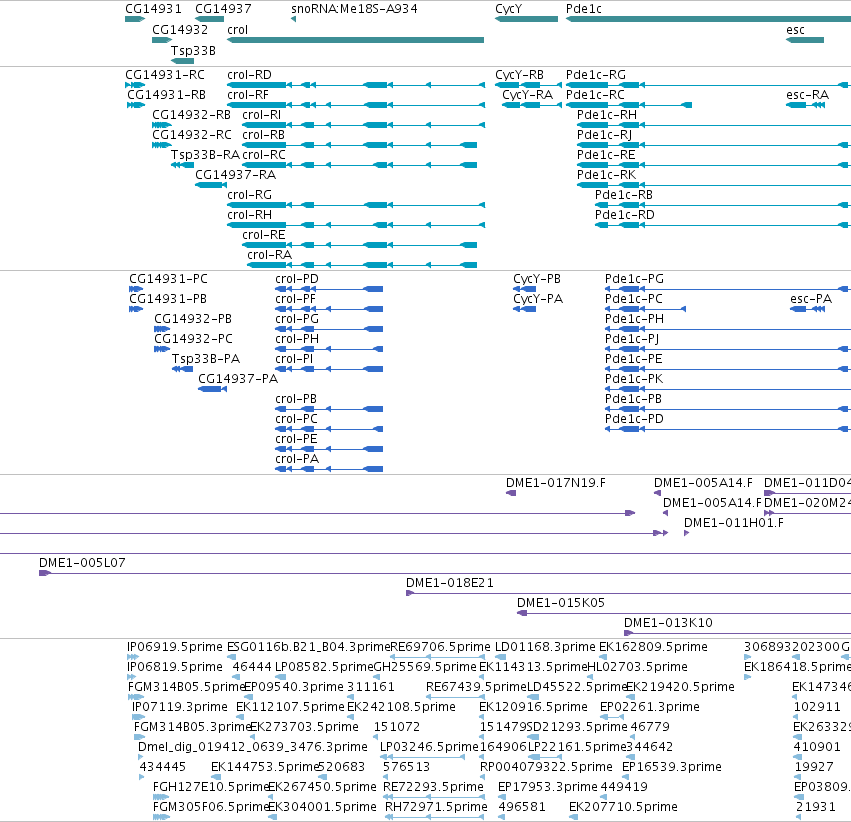Select protein crol-PF
This screenshot has width=851, height=822.
click(329, 309)
